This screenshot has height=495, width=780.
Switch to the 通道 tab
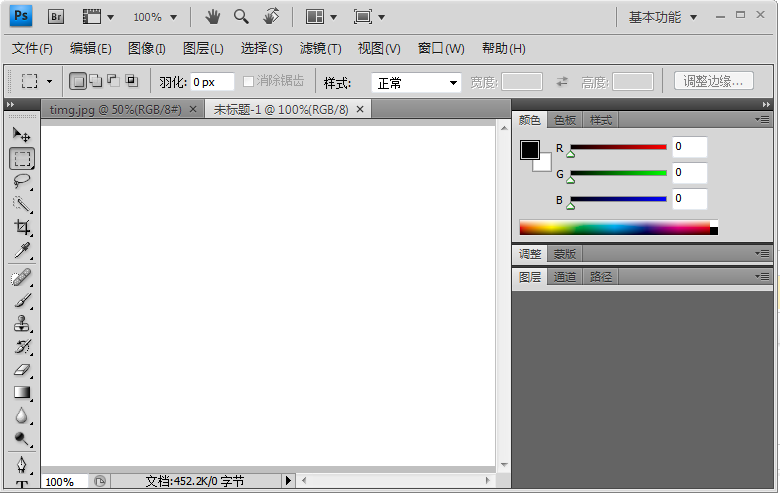pos(565,277)
